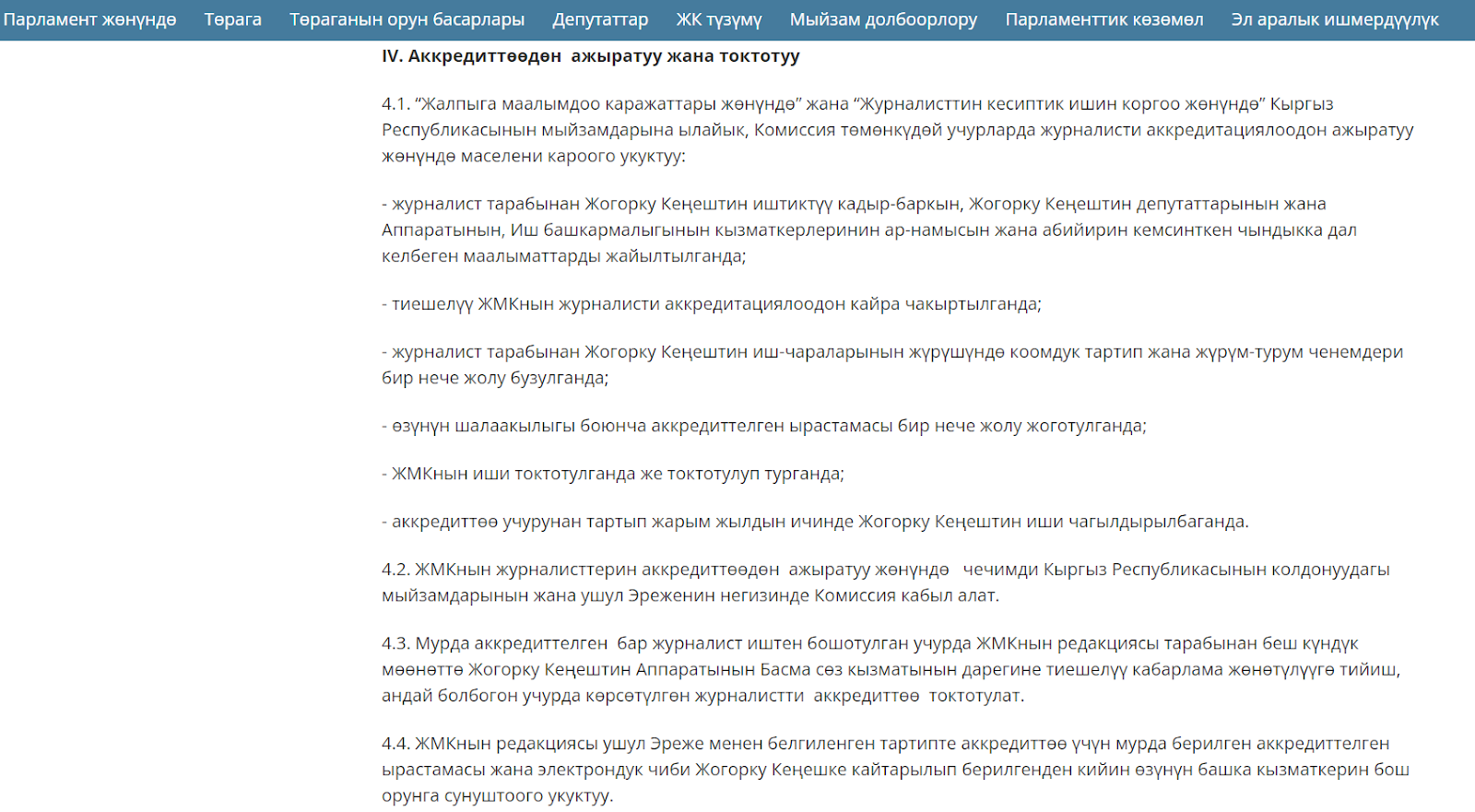The image size is (1475, 812).
Task: Click item mentioning ар-намысын жана абийирин кемсинткен
Action: click(869, 229)
